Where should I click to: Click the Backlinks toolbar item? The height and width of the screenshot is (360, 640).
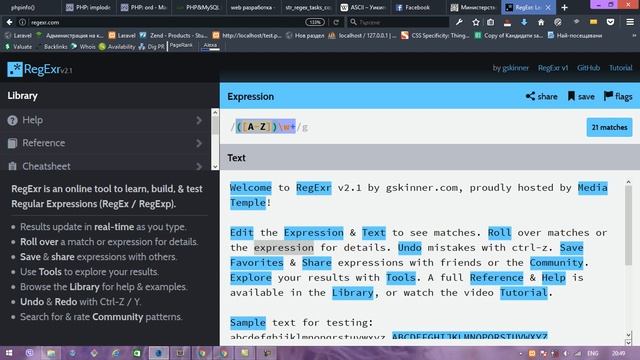(52, 47)
